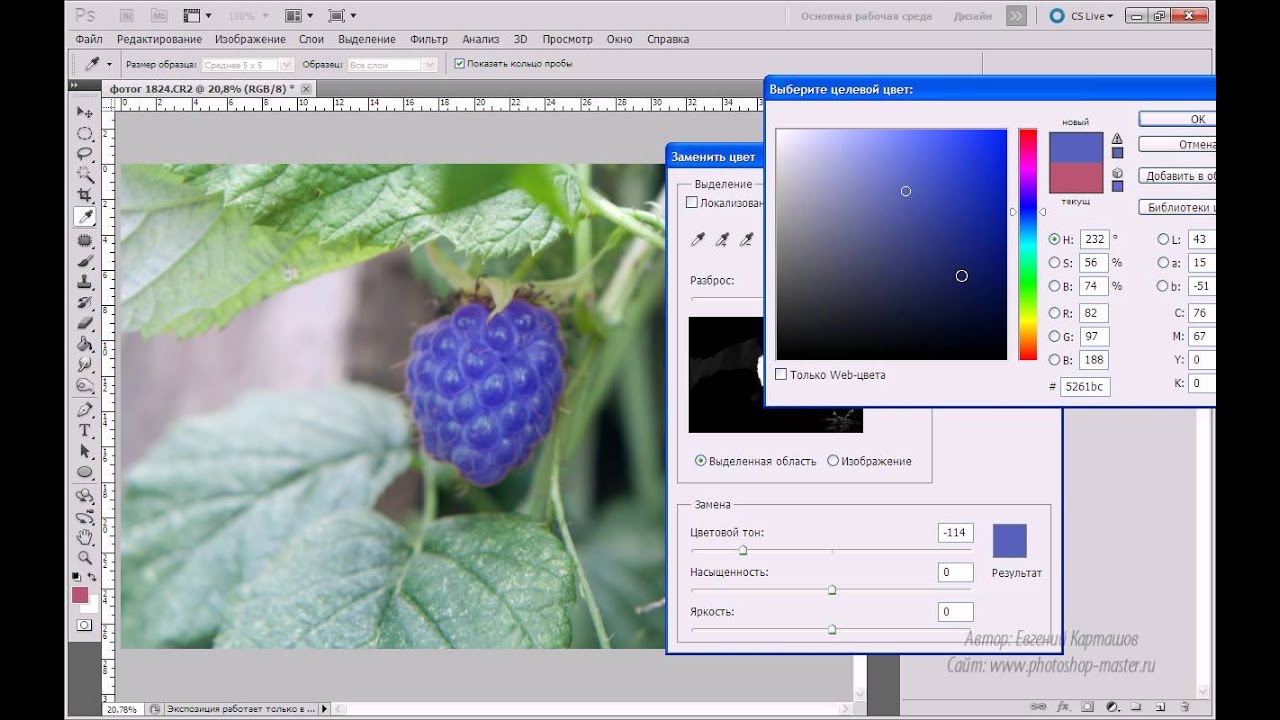Expand more workspaces double-arrow button
1280x720 pixels.
tap(1016, 16)
